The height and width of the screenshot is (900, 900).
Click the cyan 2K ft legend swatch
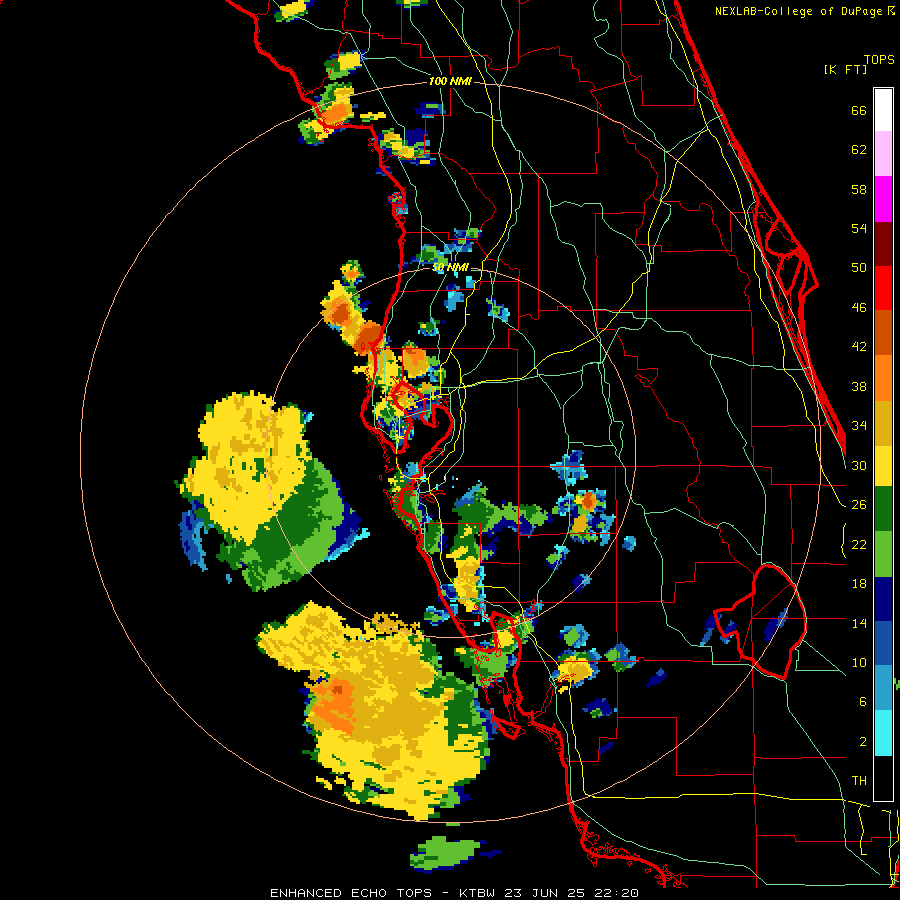pyautogui.click(x=883, y=733)
